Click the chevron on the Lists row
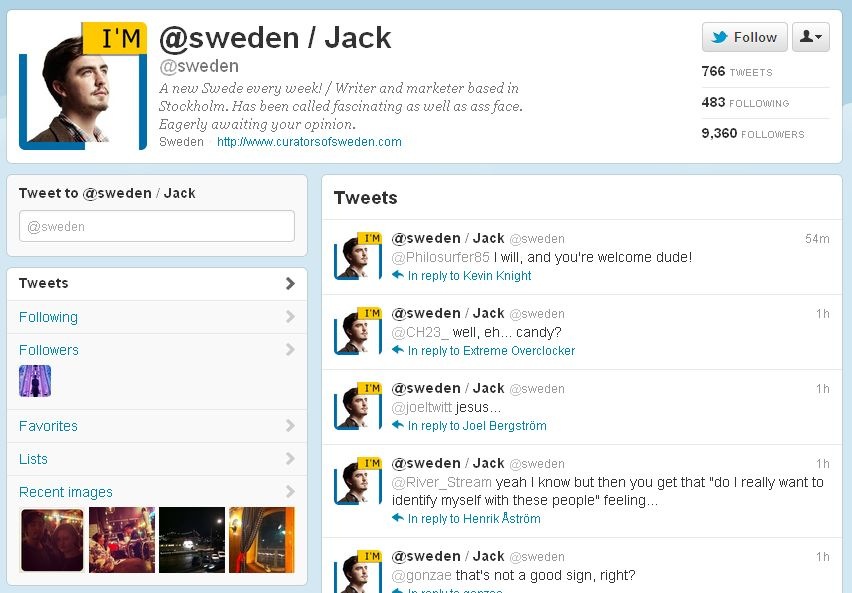 click(290, 459)
